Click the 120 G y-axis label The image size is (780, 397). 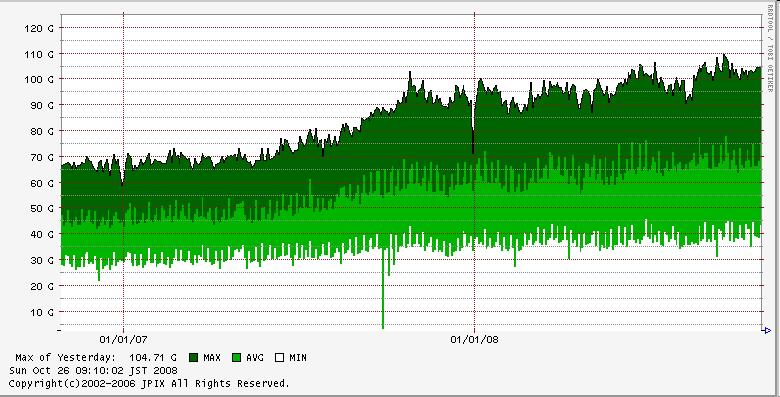tap(39, 28)
